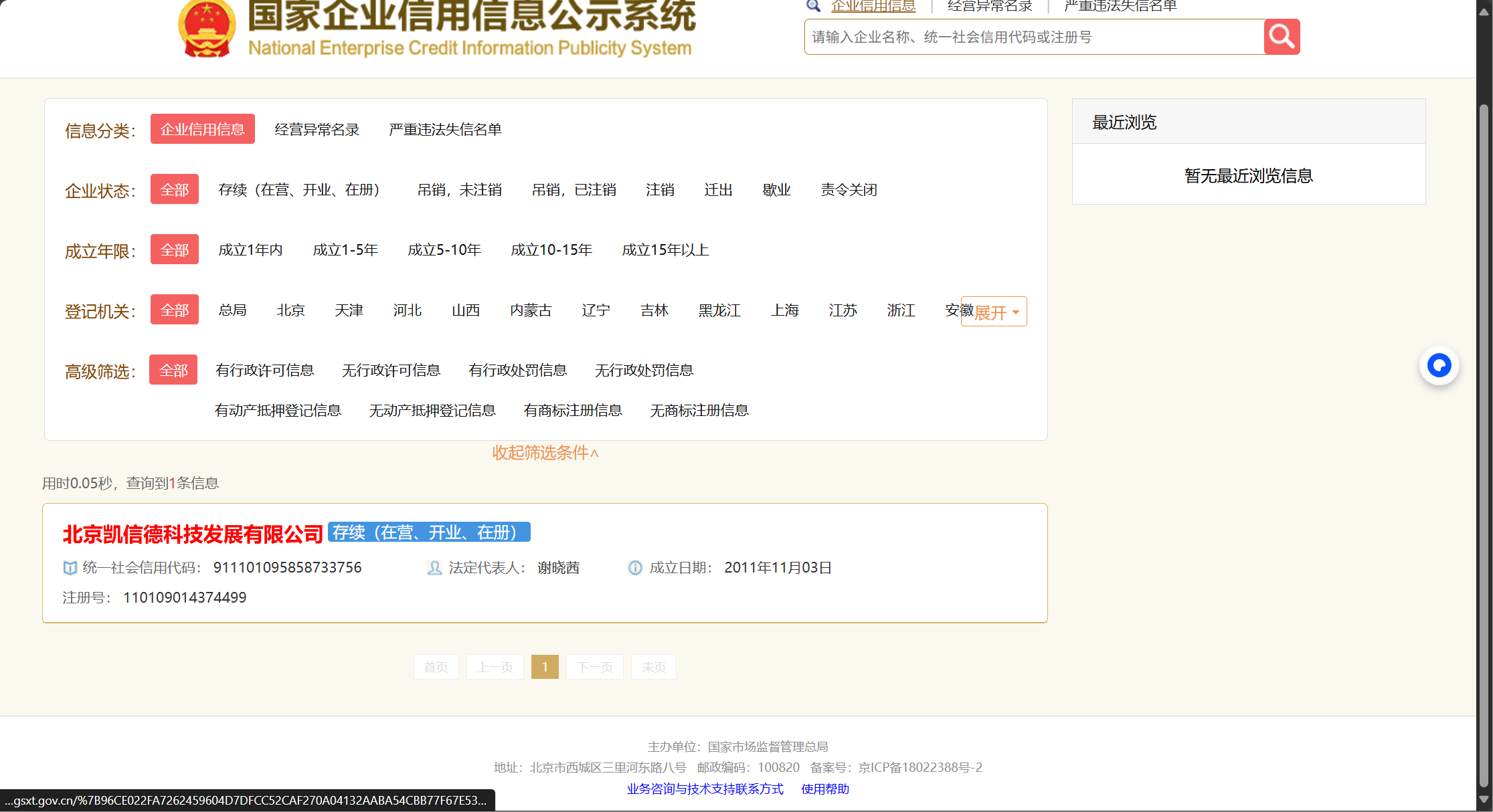Filter registration authority by 总局

point(232,310)
